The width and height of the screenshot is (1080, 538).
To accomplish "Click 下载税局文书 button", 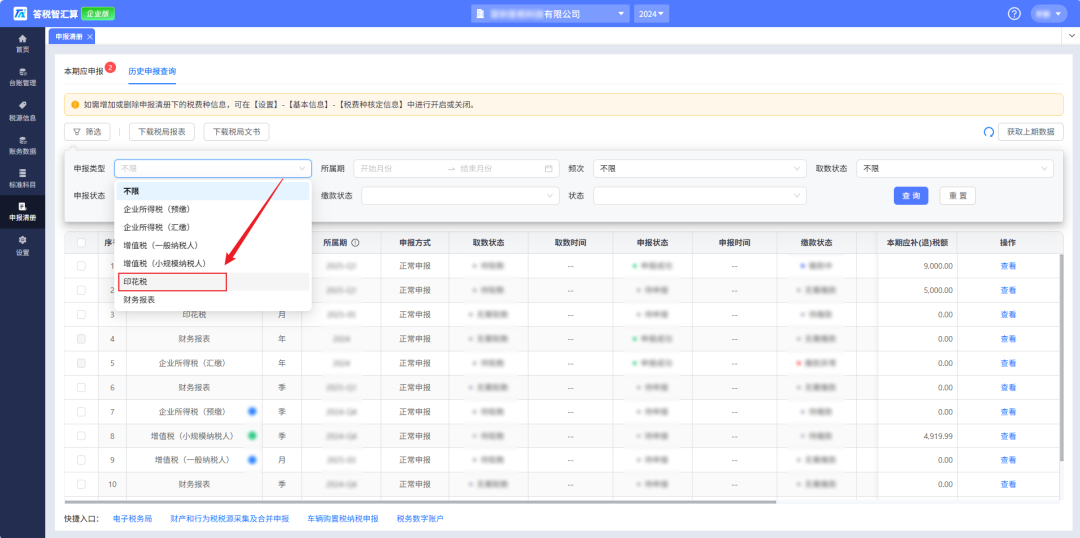I will click(x=236, y=132).
